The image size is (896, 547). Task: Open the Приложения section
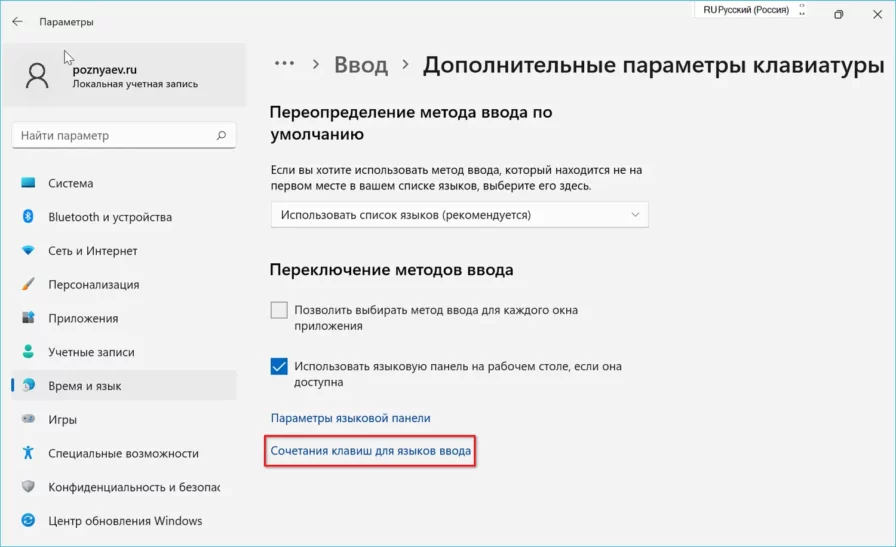(x=123, y=318)
